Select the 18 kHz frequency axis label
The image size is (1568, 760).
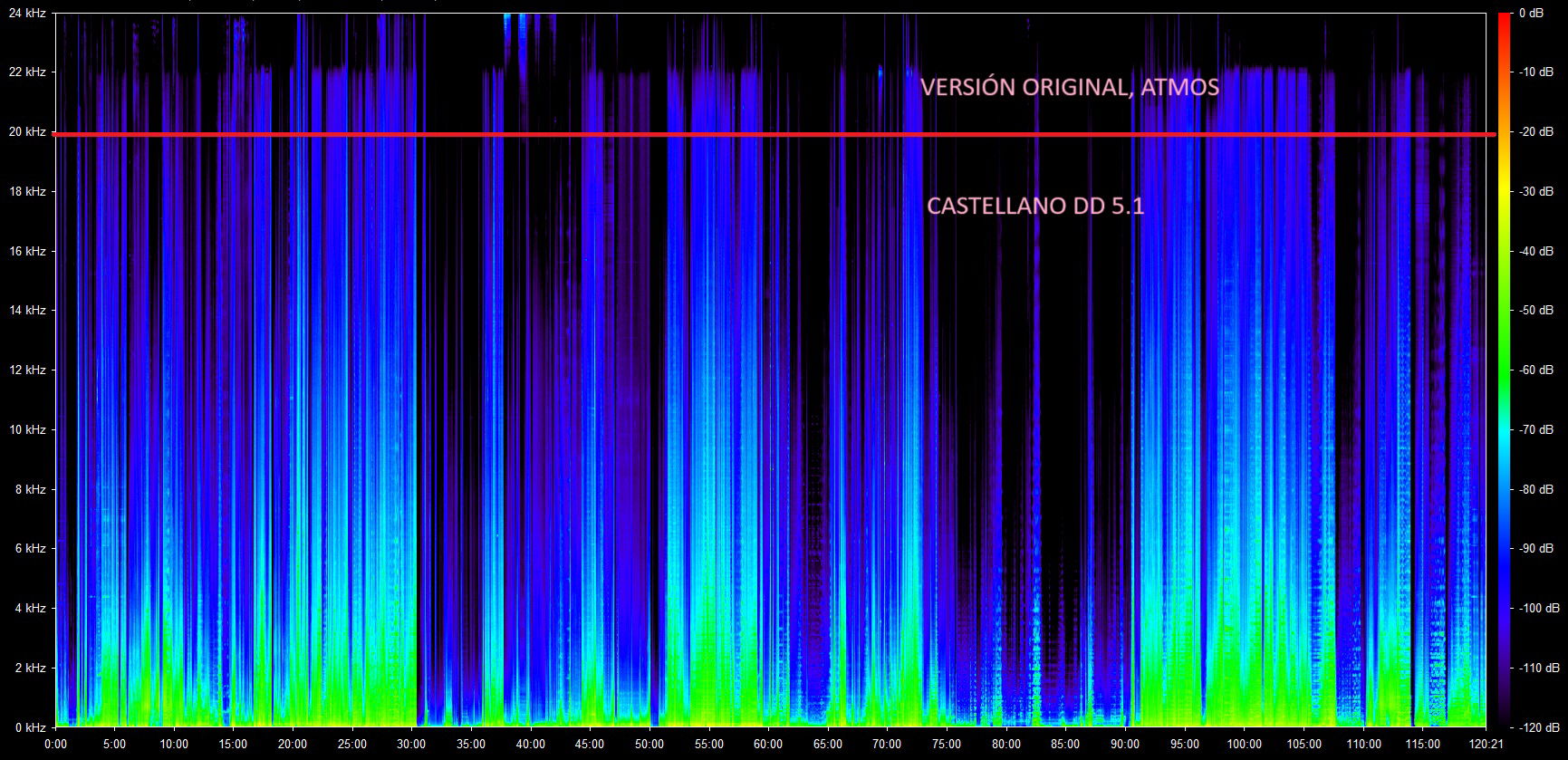[27, 192]
